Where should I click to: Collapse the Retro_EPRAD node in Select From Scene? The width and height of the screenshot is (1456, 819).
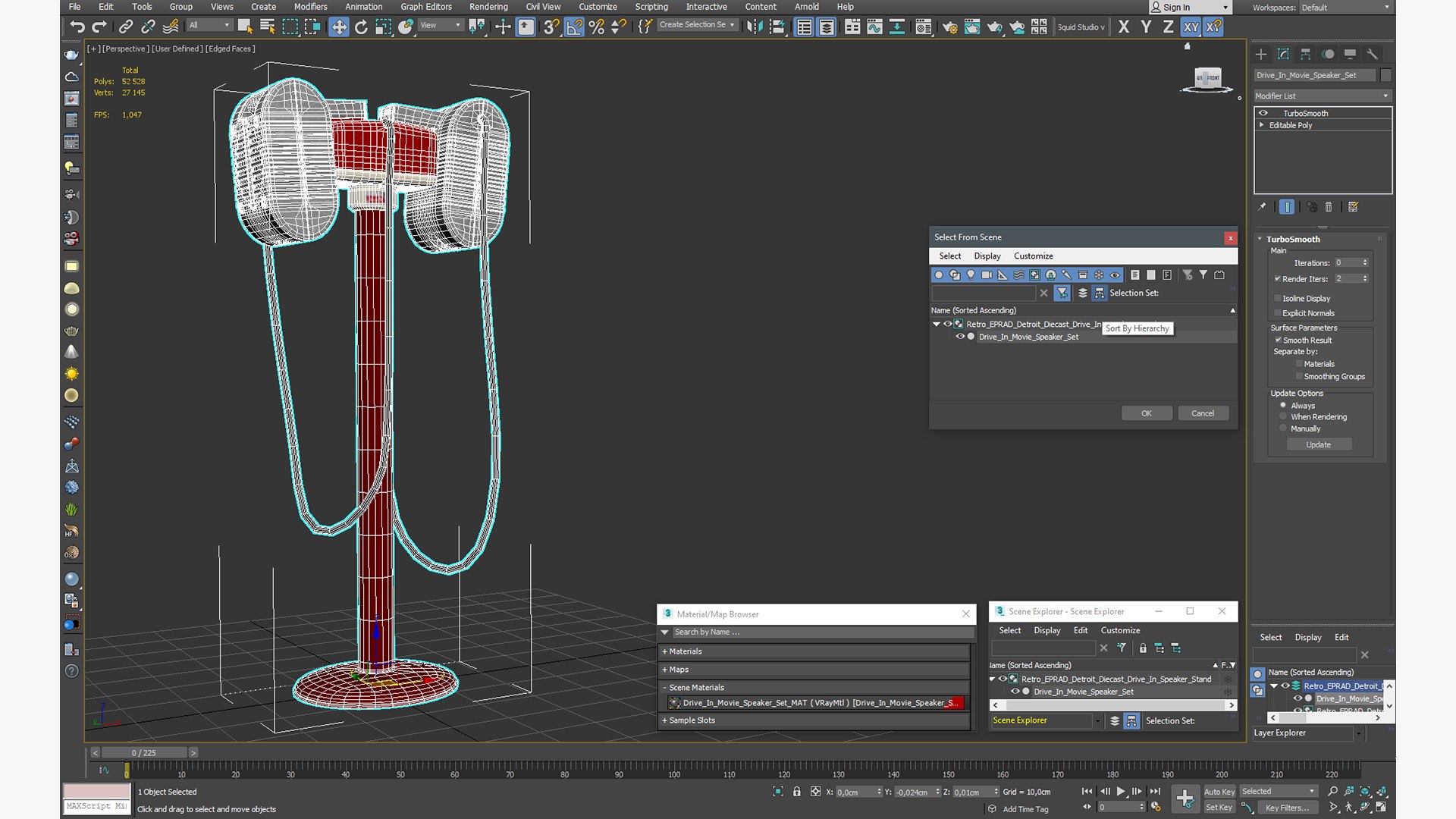(x=937, y=324)
